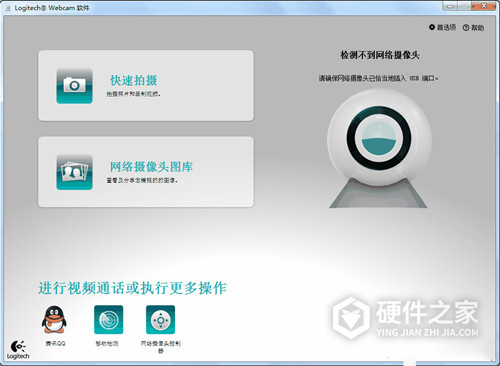Minimize the Logitech Webcam window
This screenshot has height=366, width=500.
[x=450, y=6]
